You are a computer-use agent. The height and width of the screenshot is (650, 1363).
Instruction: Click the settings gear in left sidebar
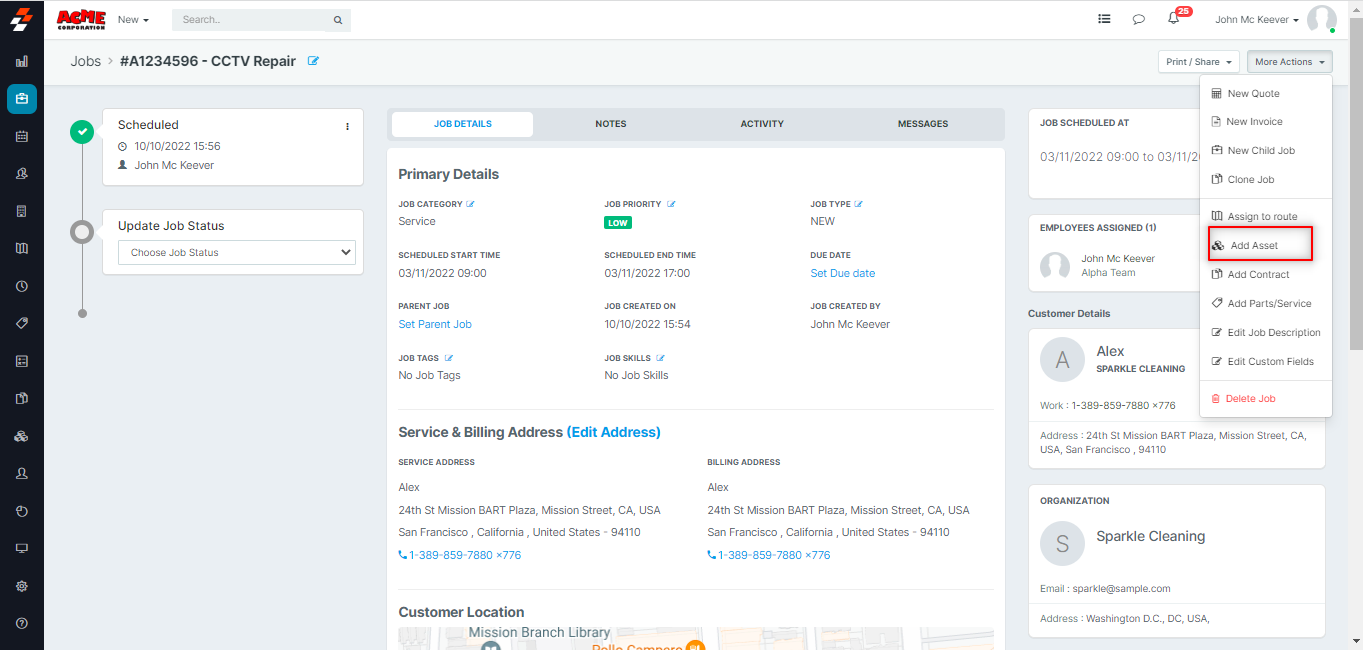coord(22,586)
